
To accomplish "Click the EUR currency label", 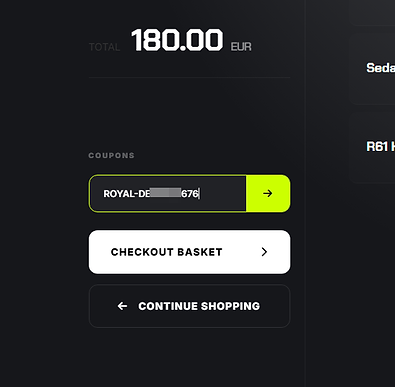I will tap(241, 47).
